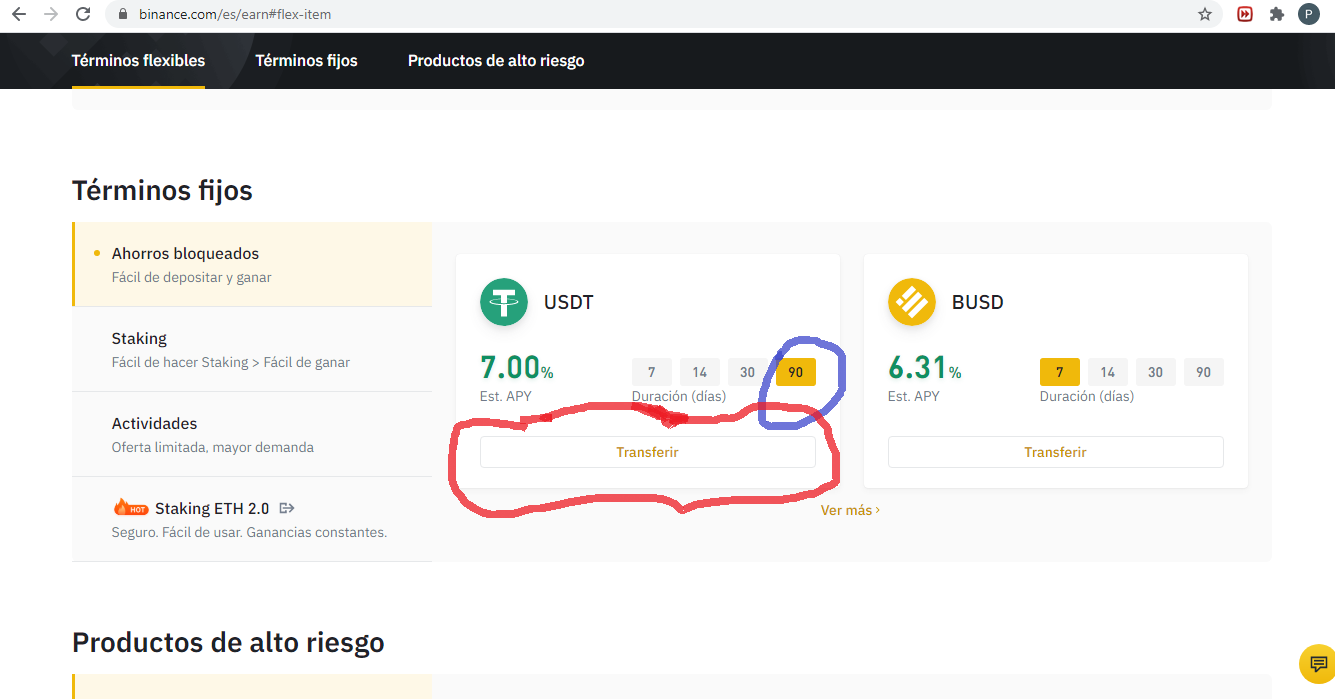Click the Duración (días) label under BUSD
The image size is (1335, 699).
(1087, 396)
